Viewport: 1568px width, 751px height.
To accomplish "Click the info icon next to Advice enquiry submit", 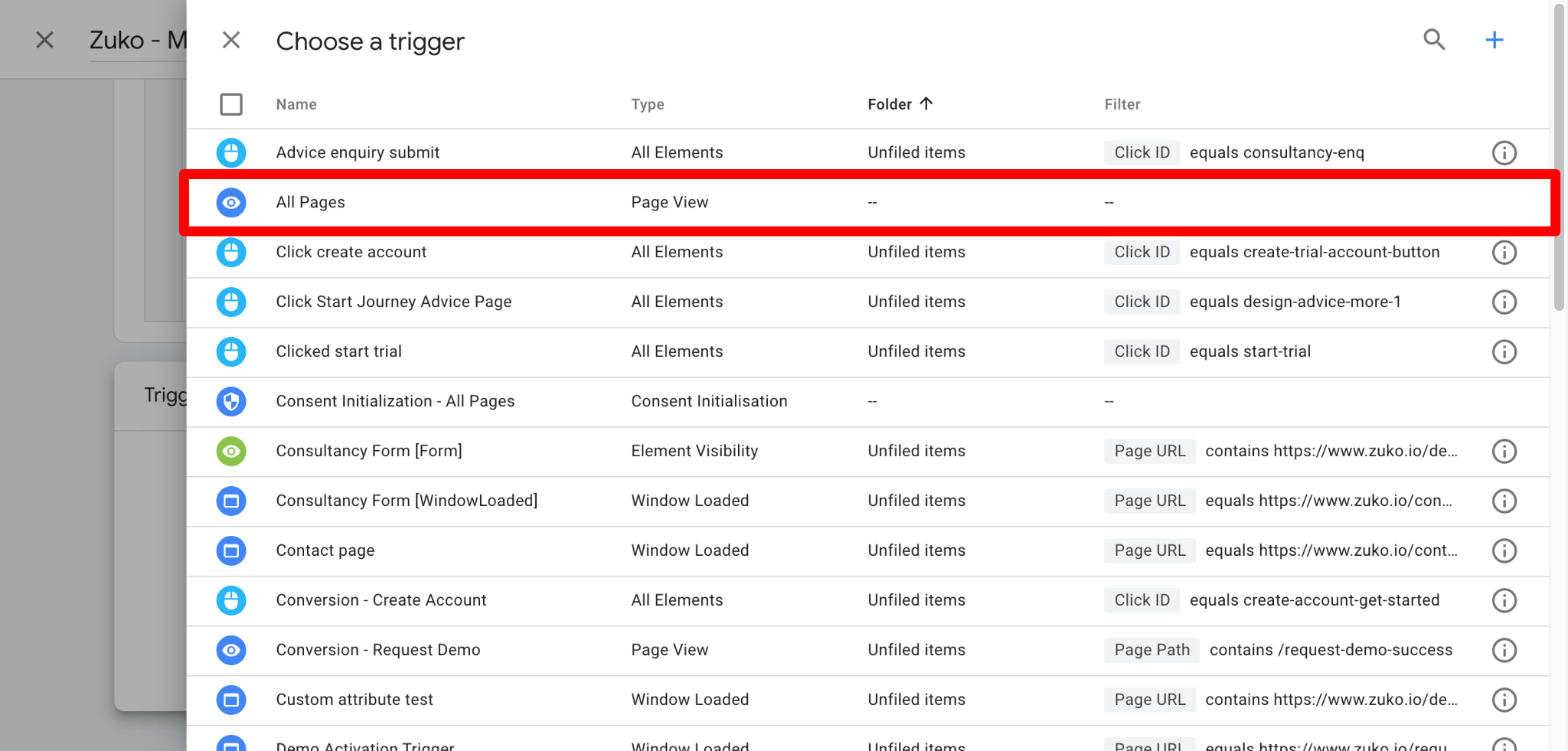I will coord(1504,152).
